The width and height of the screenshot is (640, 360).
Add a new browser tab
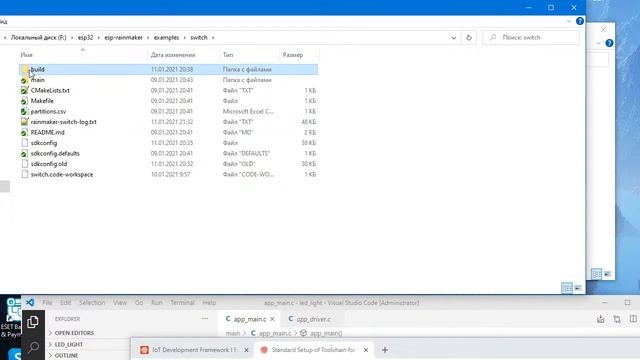[x=384, y=350]
